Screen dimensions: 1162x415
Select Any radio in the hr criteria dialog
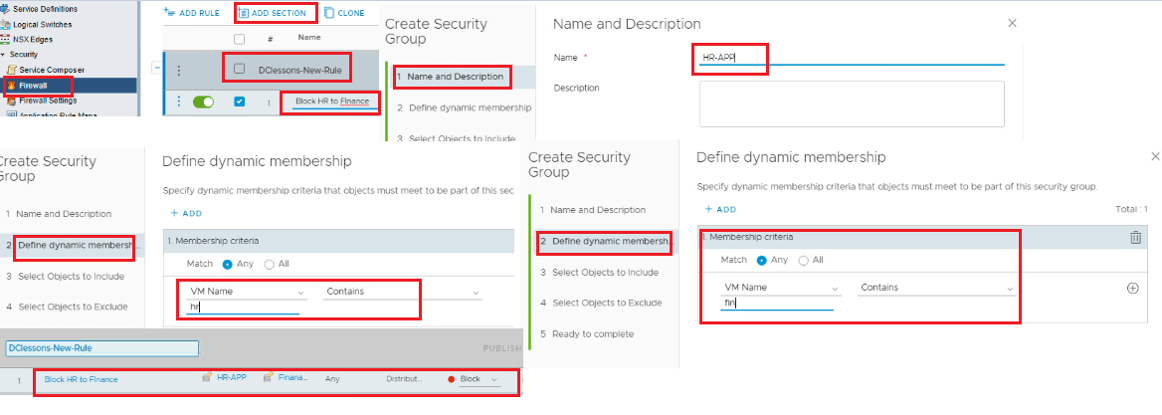(228, 264)
